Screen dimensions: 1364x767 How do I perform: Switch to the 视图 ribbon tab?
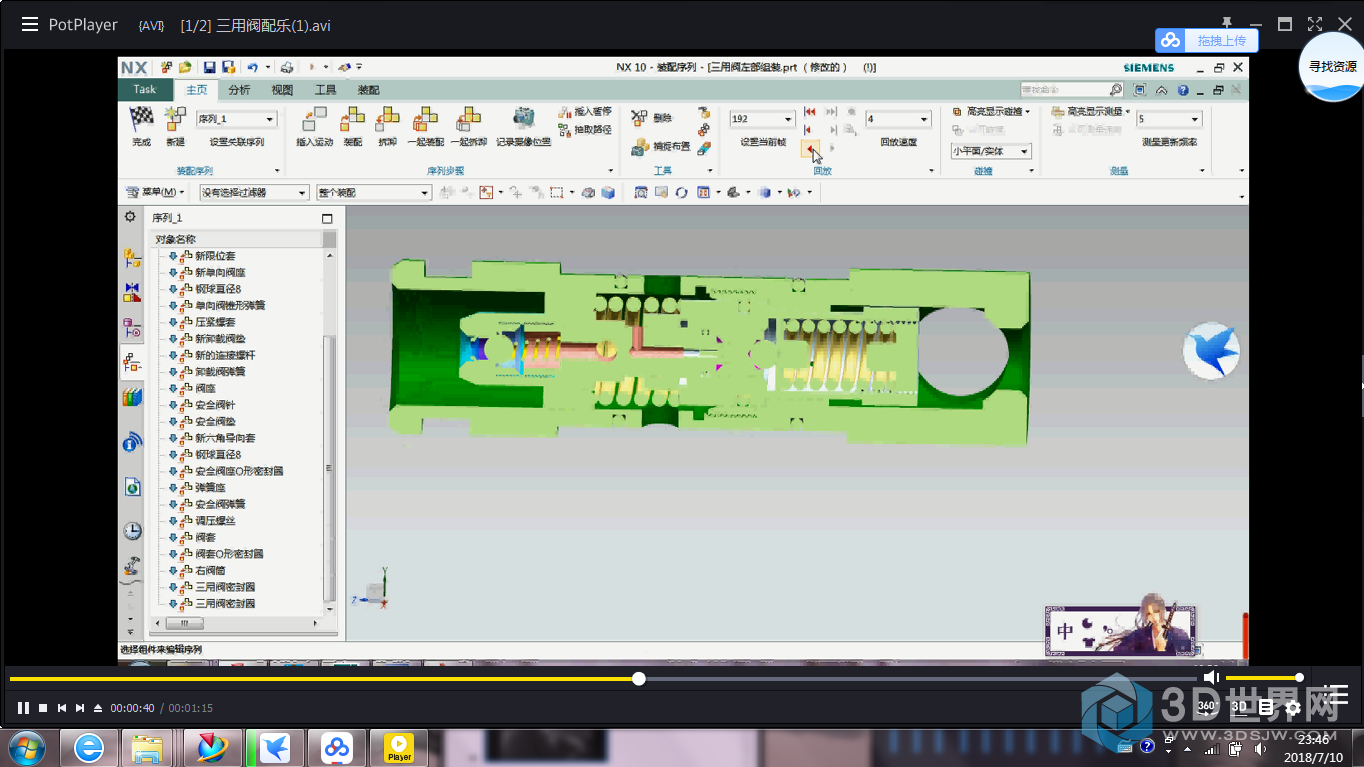coord(283,90)
